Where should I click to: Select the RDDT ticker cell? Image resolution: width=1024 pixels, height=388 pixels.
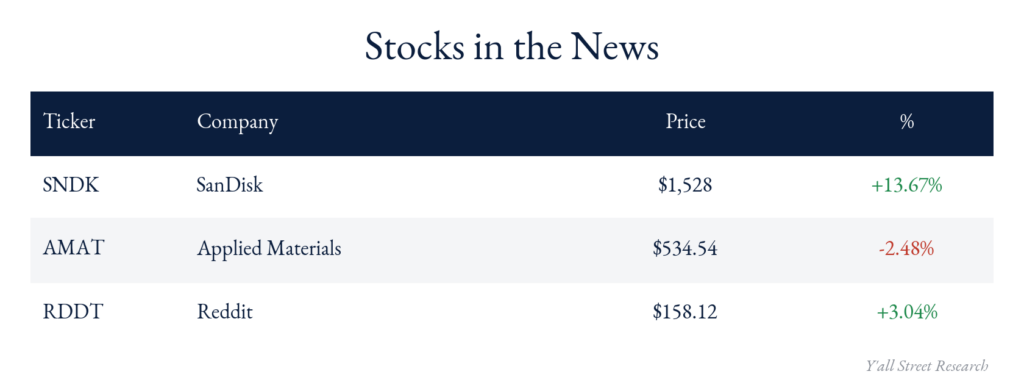coord(71,312)
